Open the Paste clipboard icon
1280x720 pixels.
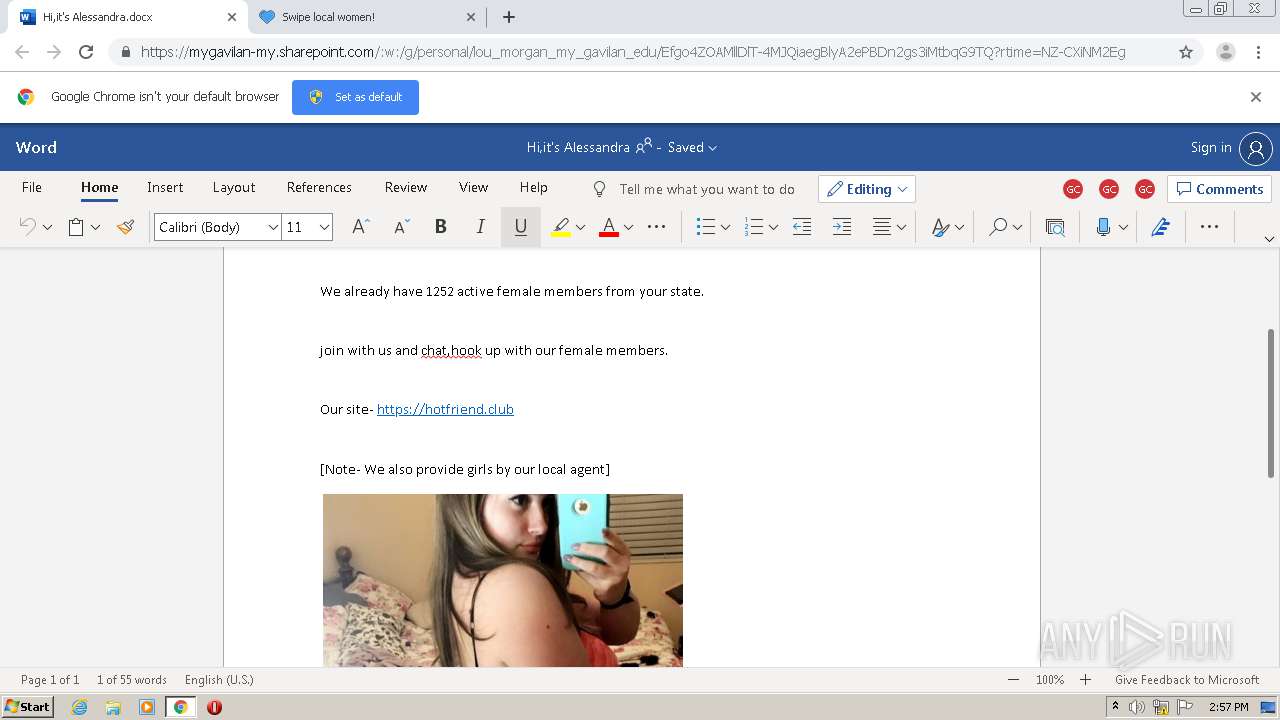pyautogui.click(x=76, y=227)
